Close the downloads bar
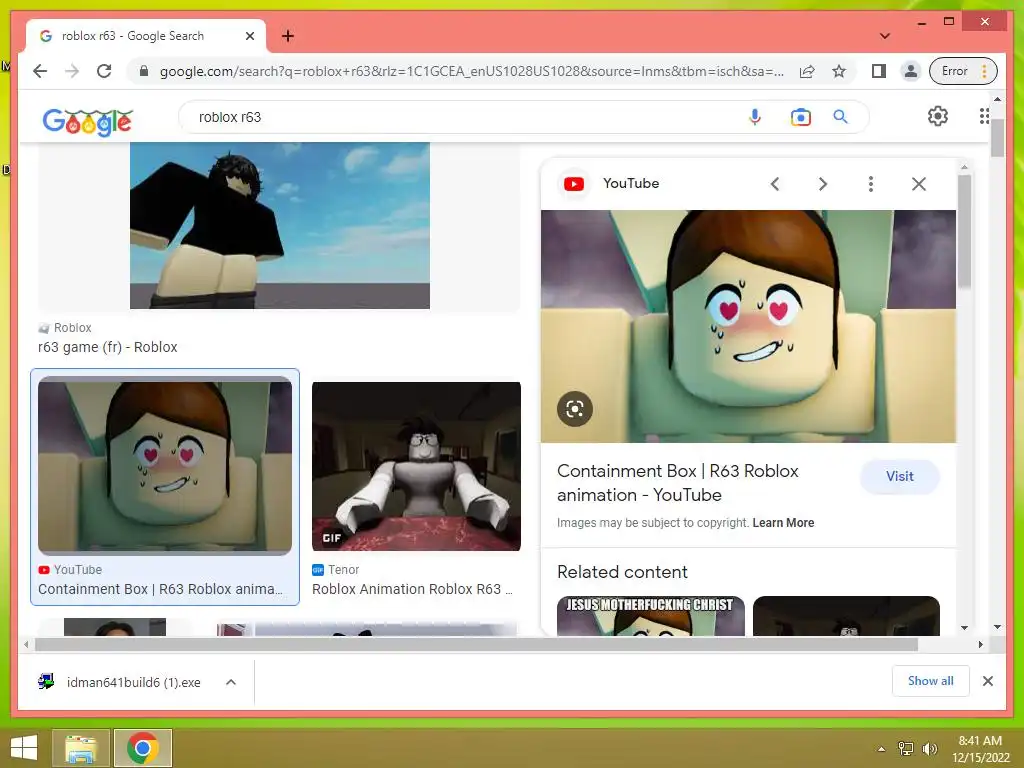Viewport: 1024px width, 768px height. pyautogui.click(x=987, y=681)
